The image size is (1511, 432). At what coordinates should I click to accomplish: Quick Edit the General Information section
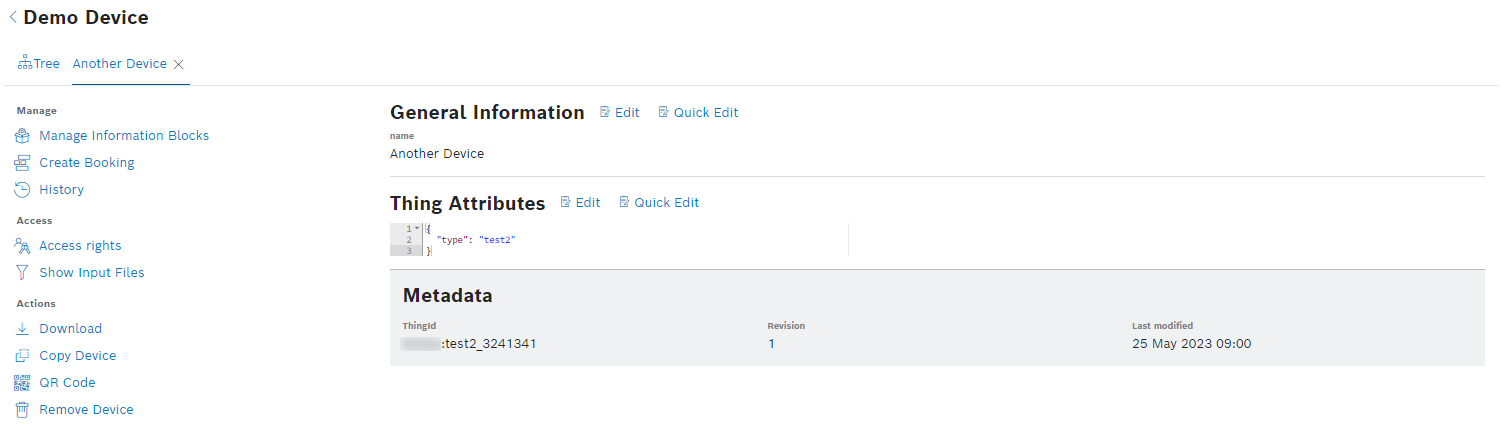click(x=698, y=113)
